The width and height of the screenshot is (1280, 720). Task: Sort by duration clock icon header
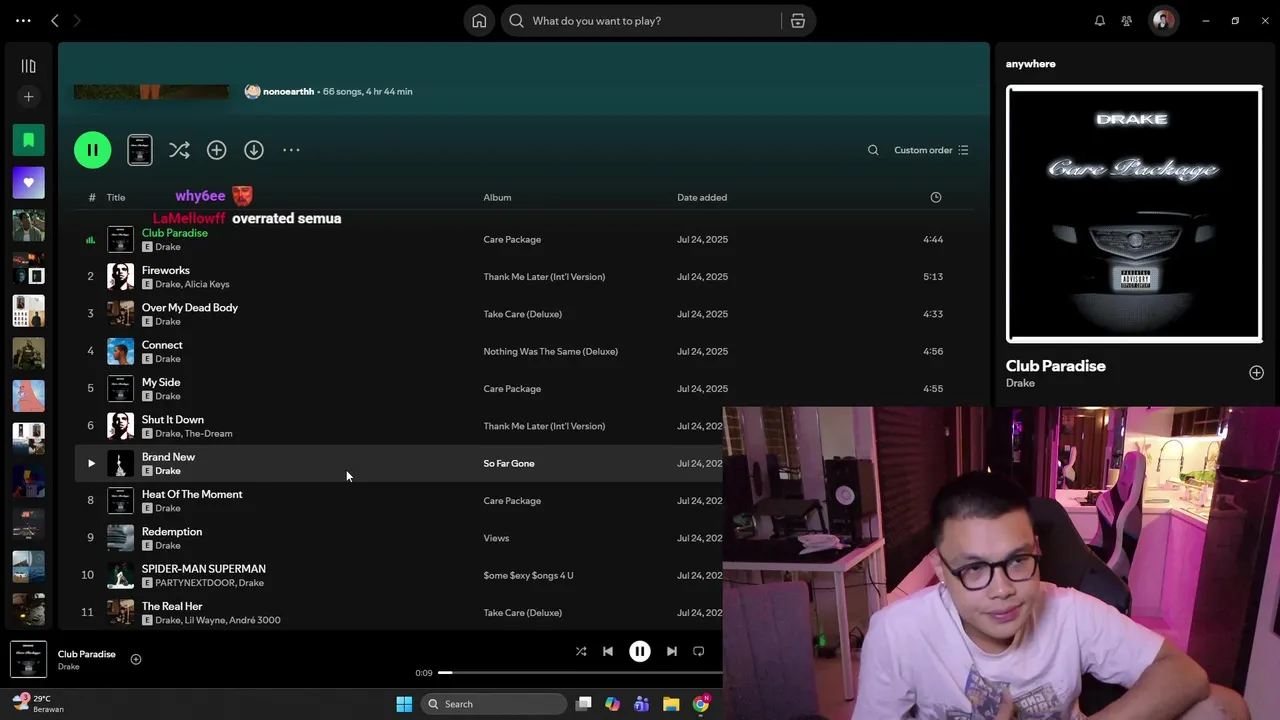936,197
